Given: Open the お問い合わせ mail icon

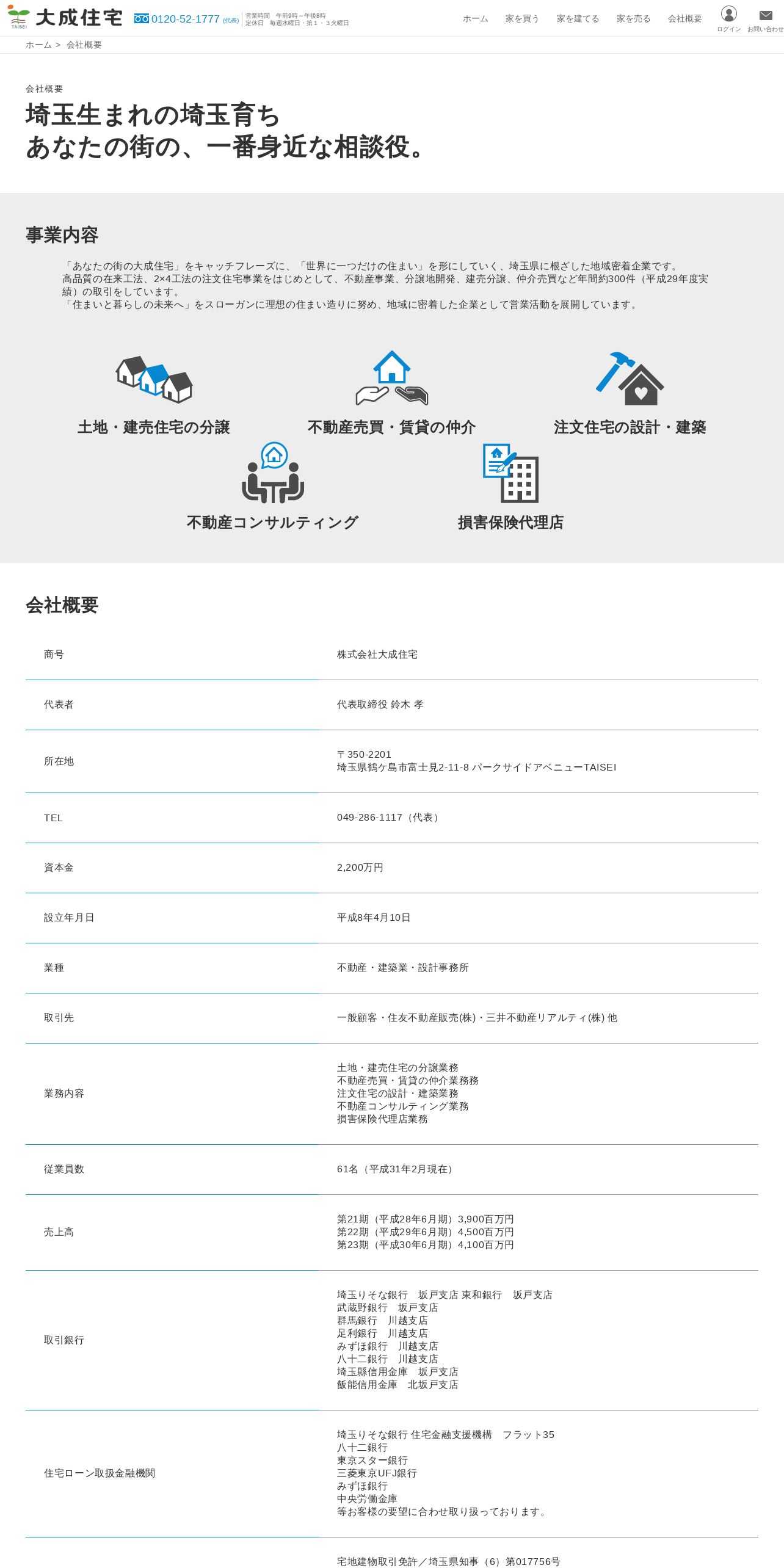Looking at the screenshot, I should 766,15.
